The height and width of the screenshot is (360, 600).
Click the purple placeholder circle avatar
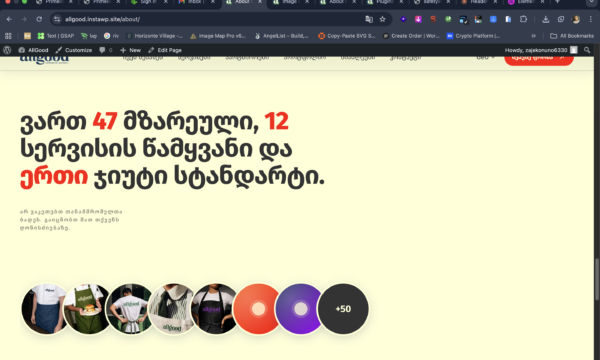point(300,309)
